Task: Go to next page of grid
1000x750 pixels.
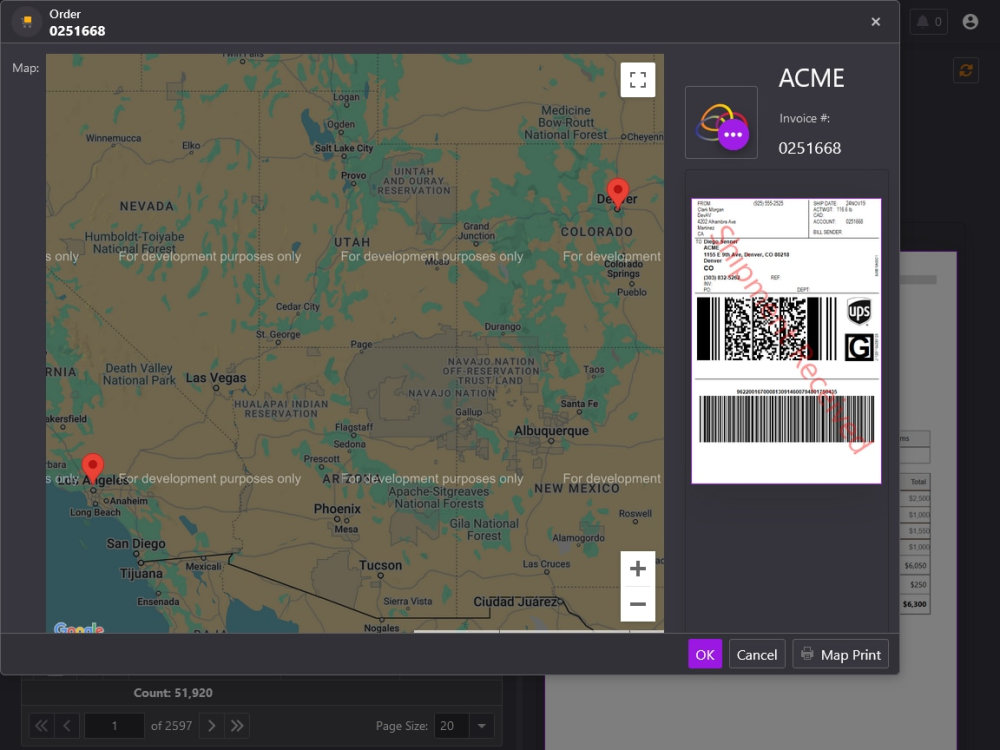Action: tap(212, 726)
